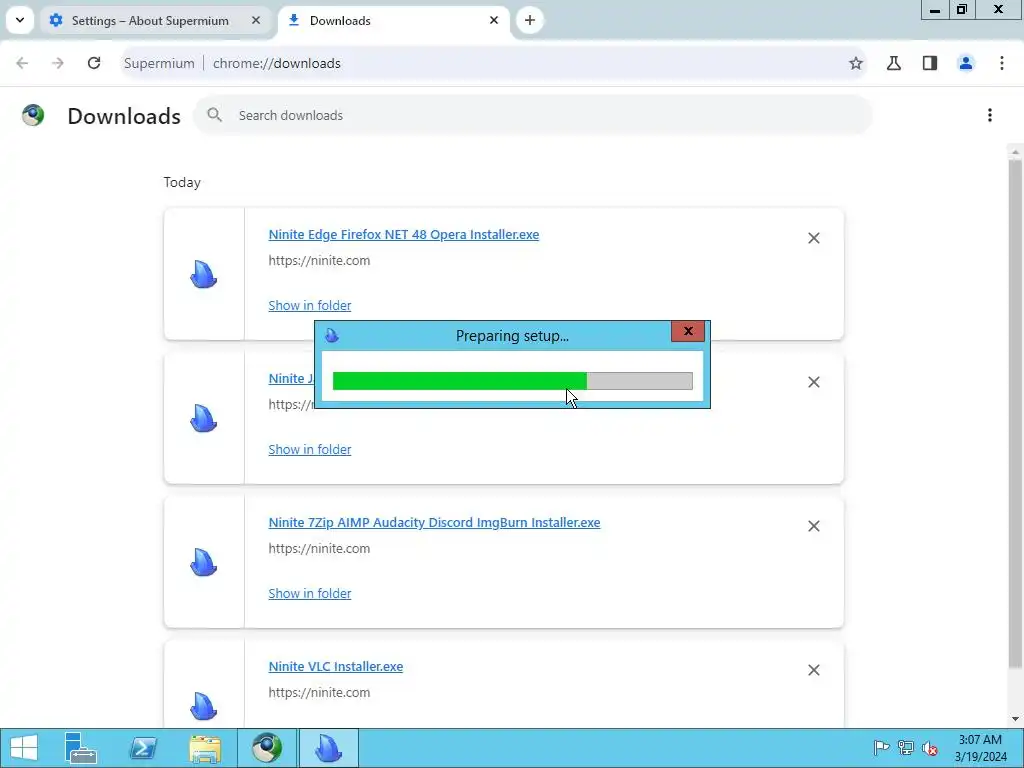The width and height of the screenshot is (1024, 768).
Task: Open the profile avatar menu
Action: 966,63
